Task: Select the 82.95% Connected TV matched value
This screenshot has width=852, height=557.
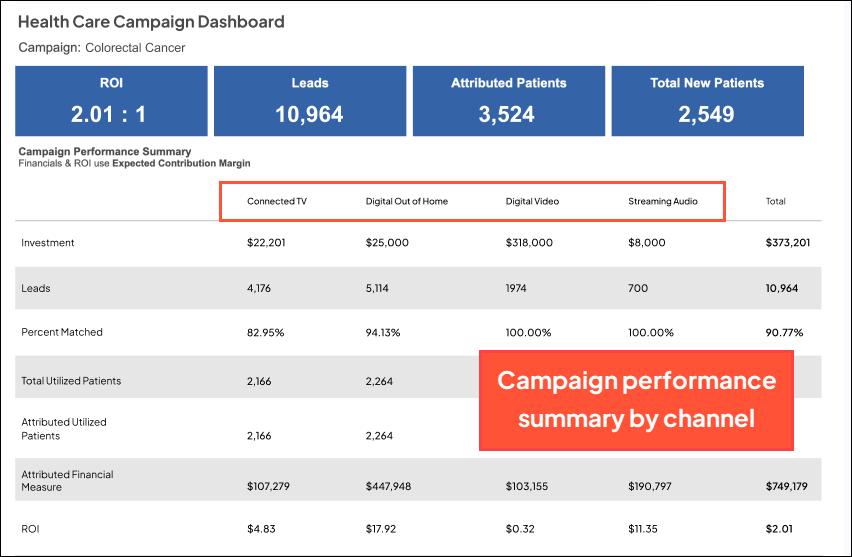Action: (265, 332)
